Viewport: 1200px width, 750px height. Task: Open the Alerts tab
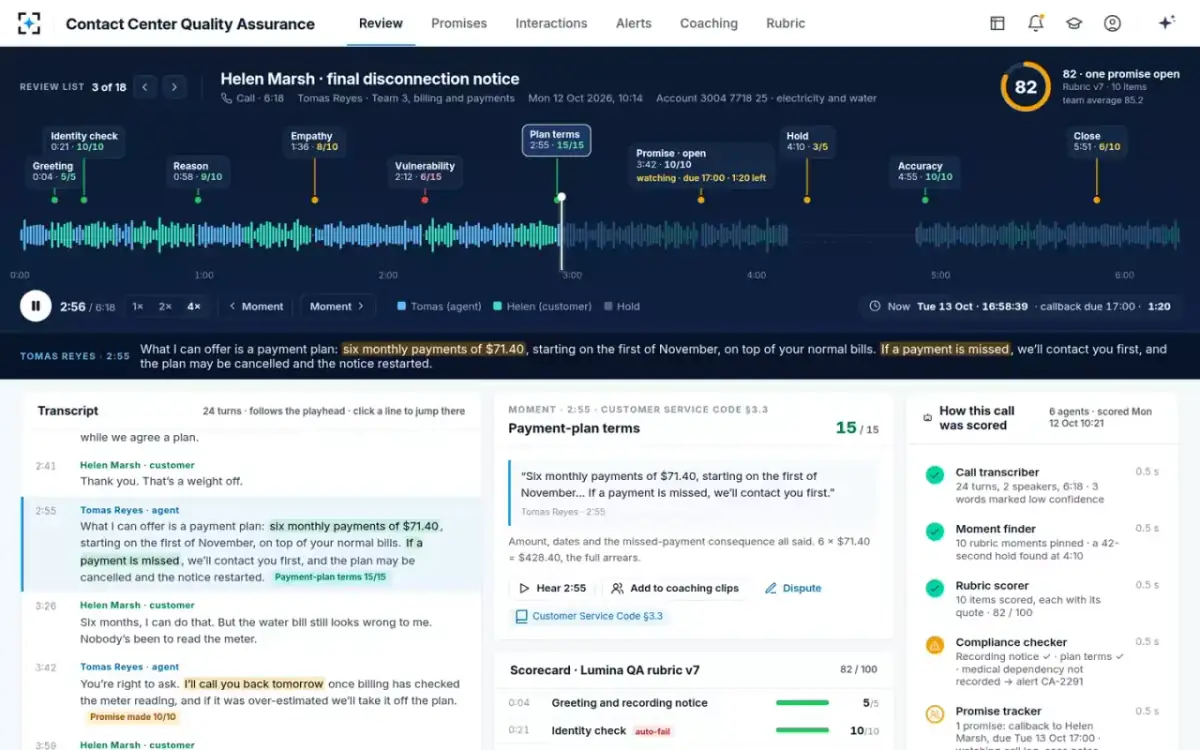(634, 23)
